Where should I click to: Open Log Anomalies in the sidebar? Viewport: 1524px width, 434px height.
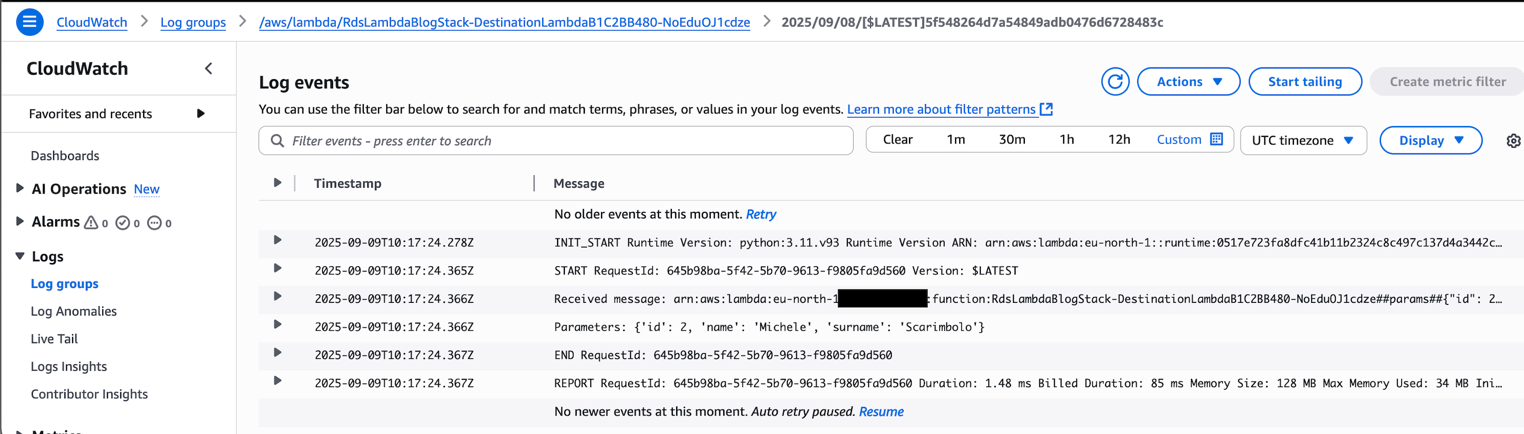[x=74, y=311]
